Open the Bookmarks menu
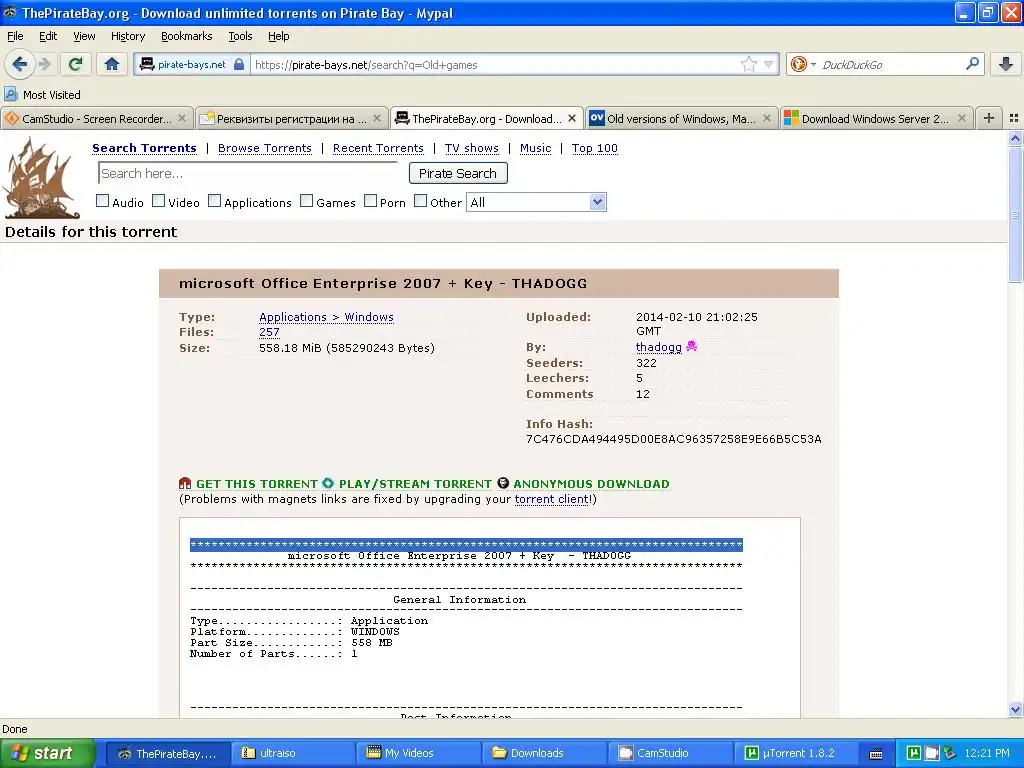 click(x=187, y=36)
